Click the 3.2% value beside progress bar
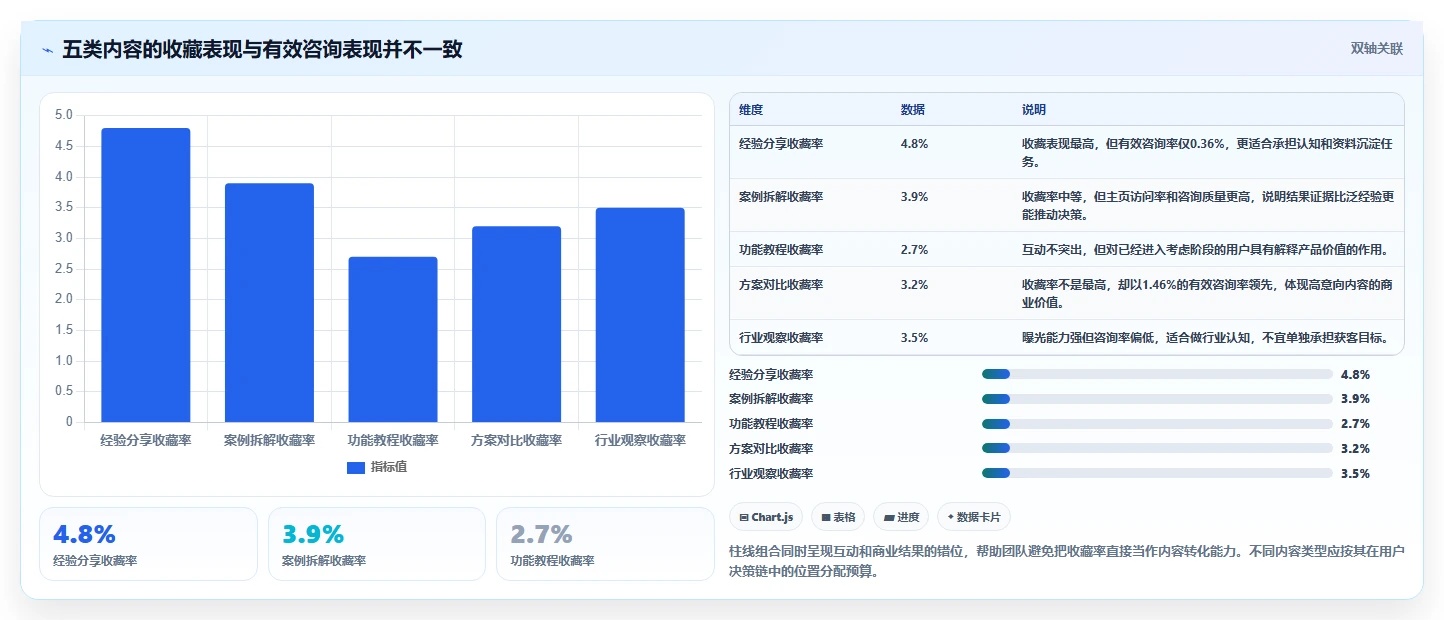 (1355, 449)
